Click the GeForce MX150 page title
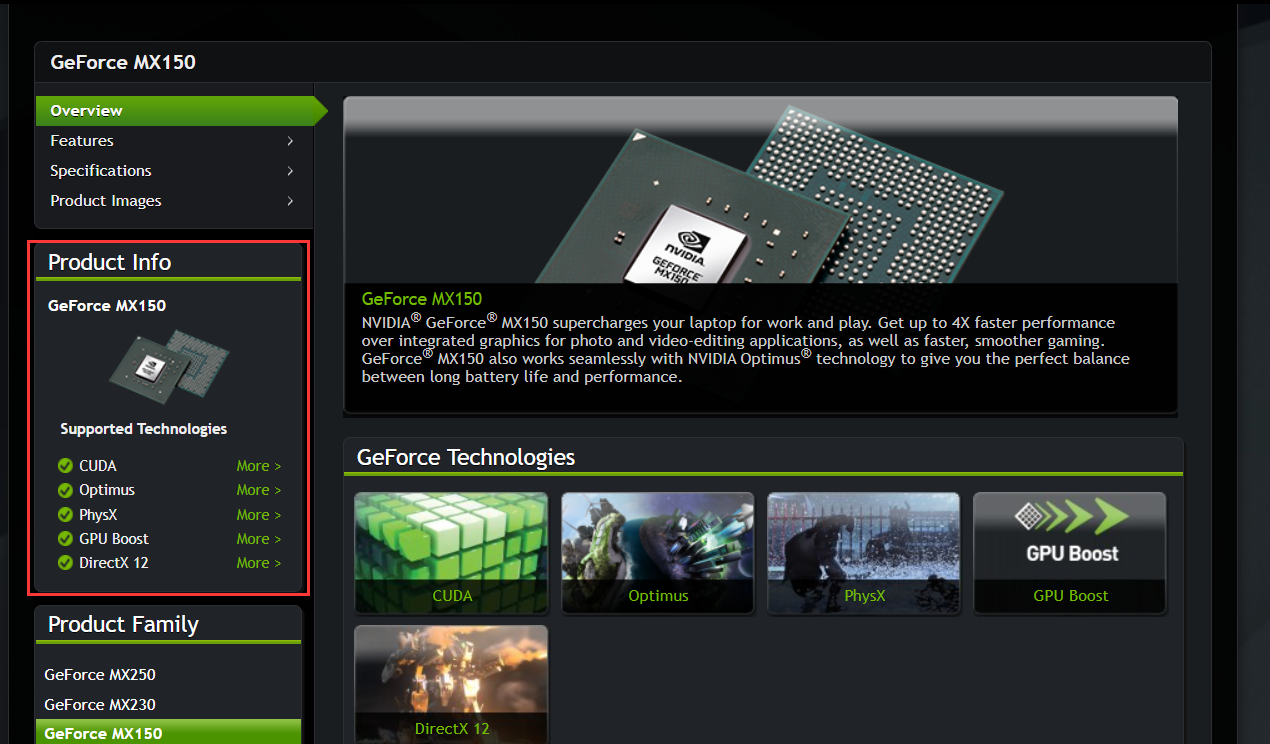 123,63
